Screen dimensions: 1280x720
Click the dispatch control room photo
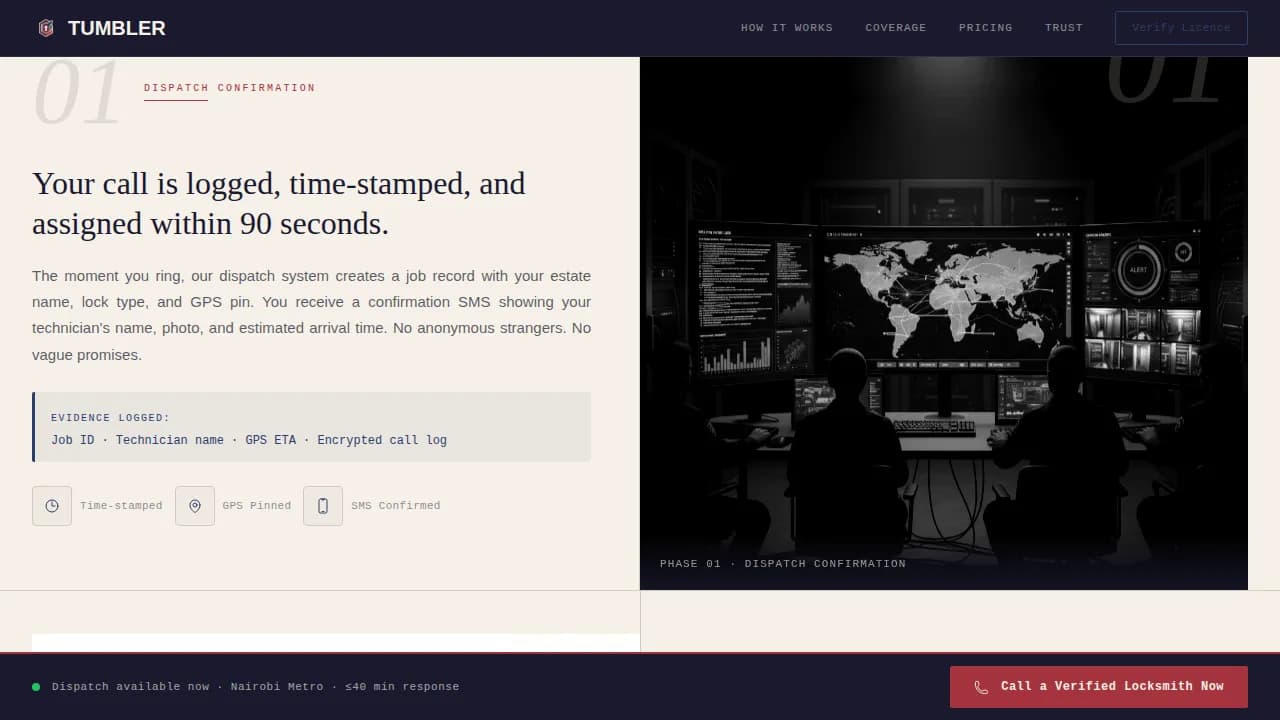(x=944, y=320)
